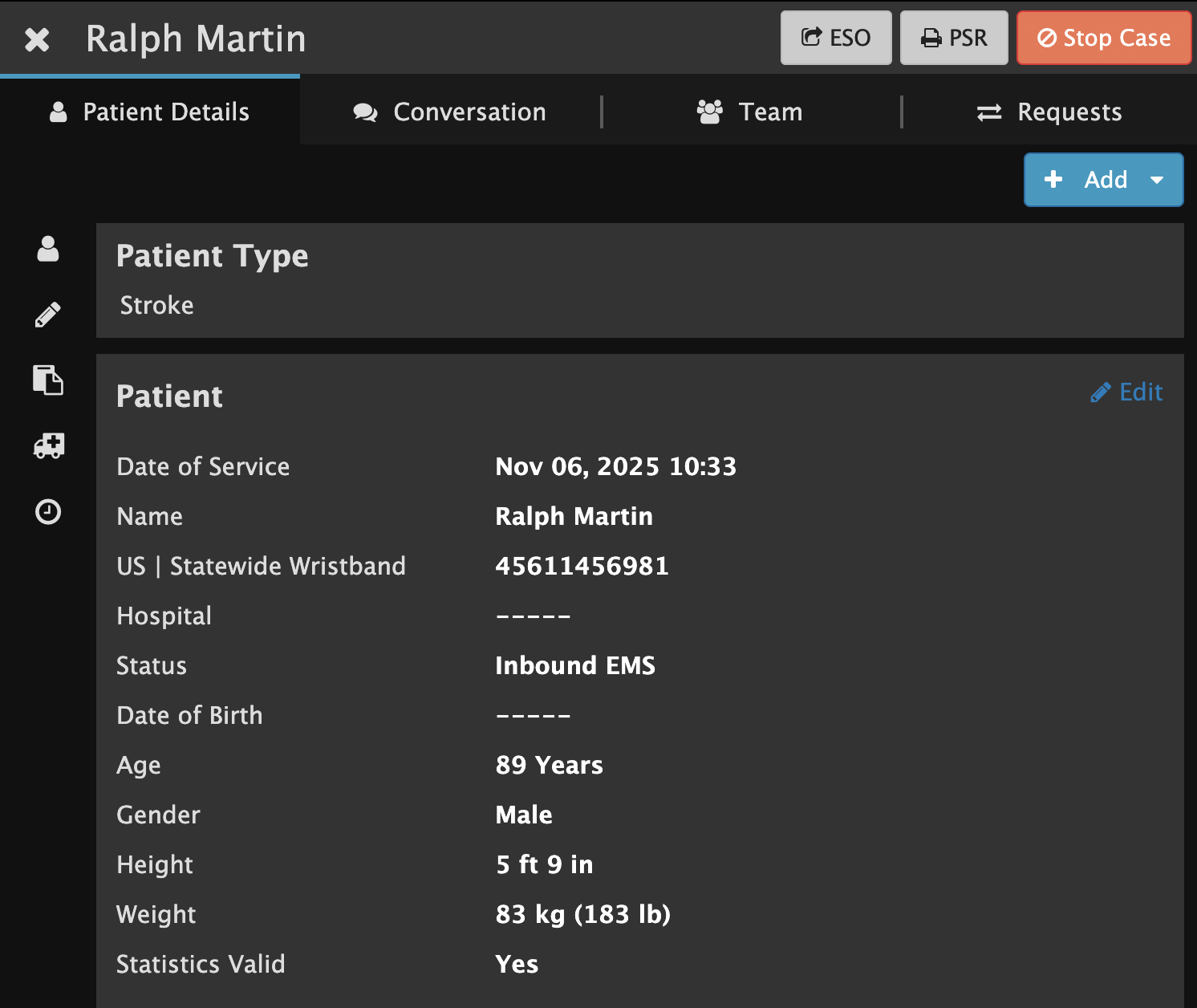Click the wristband number 45611456981

582,566
